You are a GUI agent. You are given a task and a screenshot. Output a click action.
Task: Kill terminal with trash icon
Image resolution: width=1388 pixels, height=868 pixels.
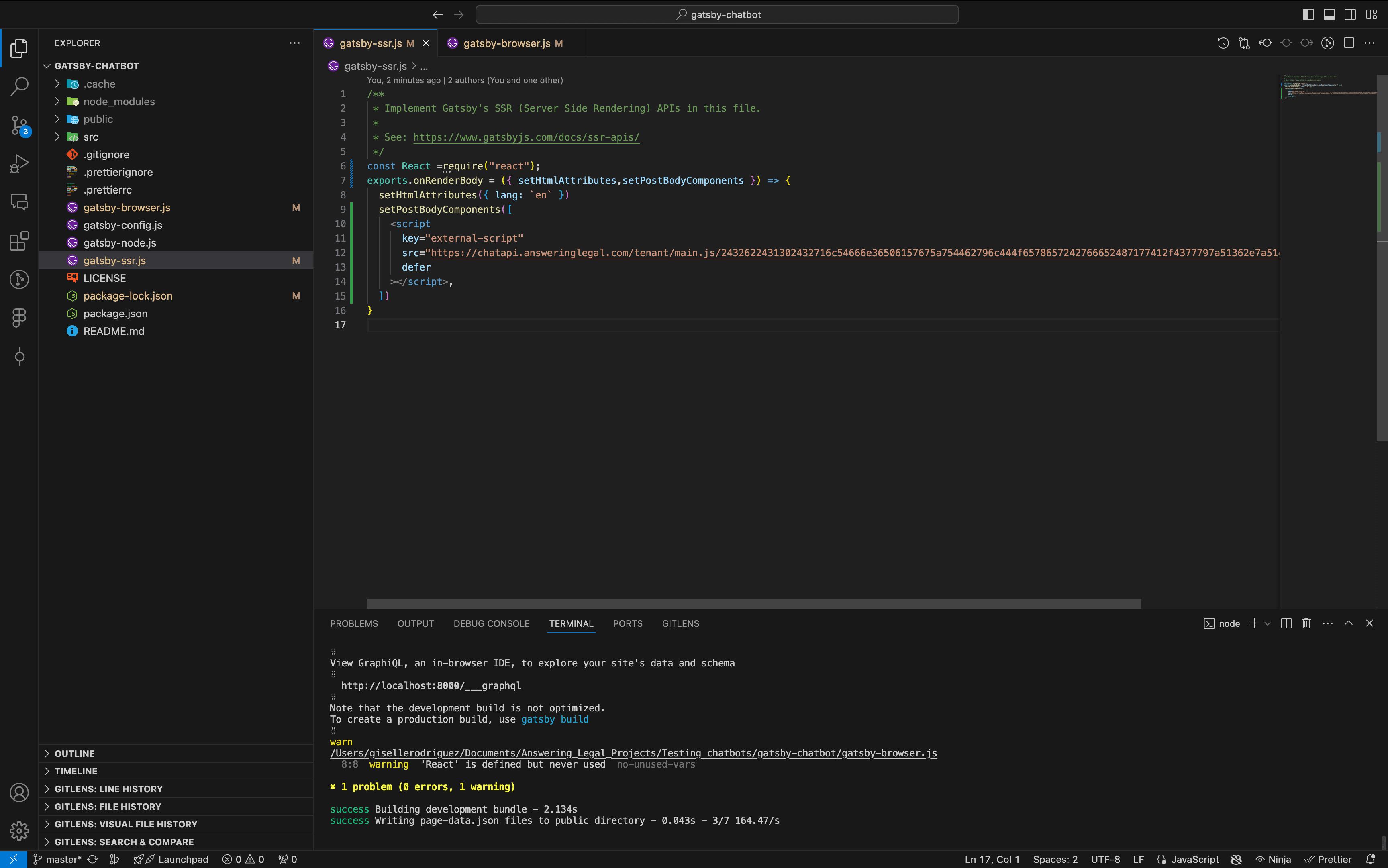[1306, 623]
